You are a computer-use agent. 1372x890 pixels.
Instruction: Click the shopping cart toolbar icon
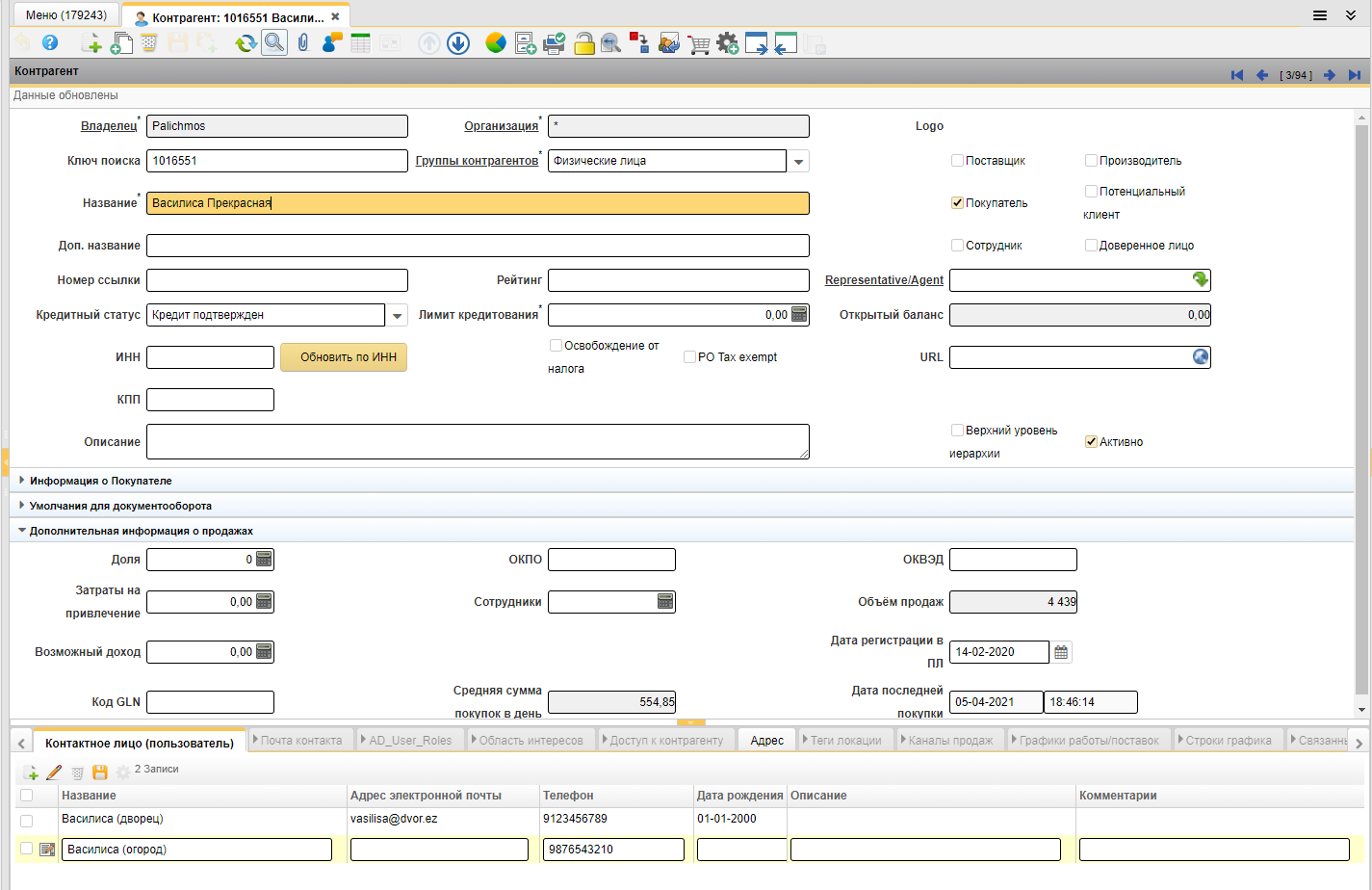click(x=699, y=43)
